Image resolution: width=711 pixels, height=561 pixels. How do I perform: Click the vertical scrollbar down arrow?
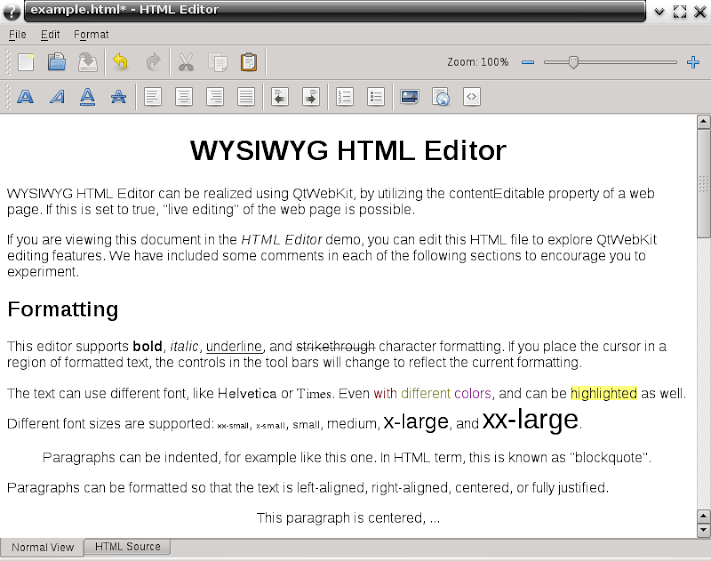pyautogui.click(x=703, y=529)
